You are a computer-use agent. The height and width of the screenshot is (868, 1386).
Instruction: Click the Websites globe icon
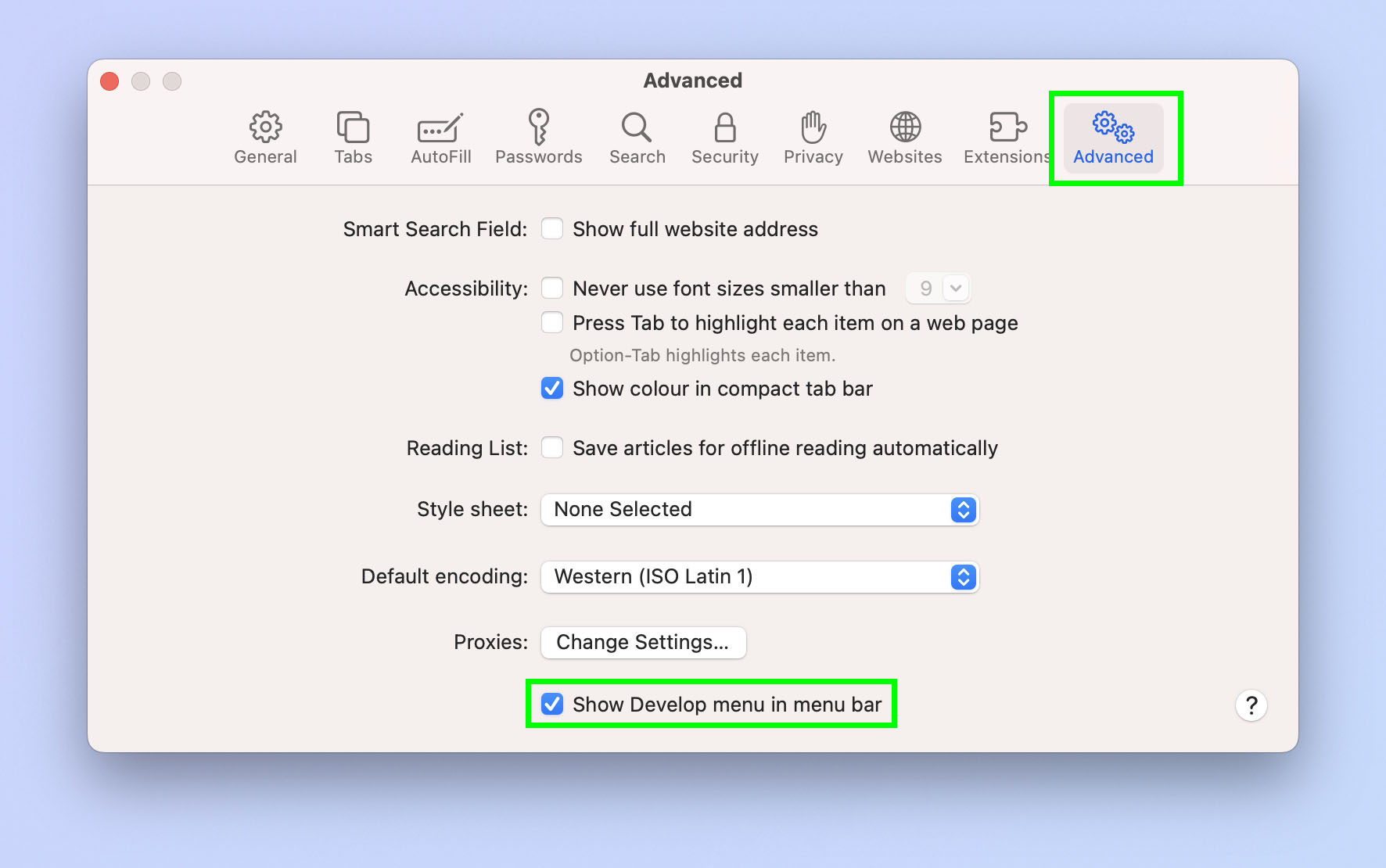pos(904,137)
